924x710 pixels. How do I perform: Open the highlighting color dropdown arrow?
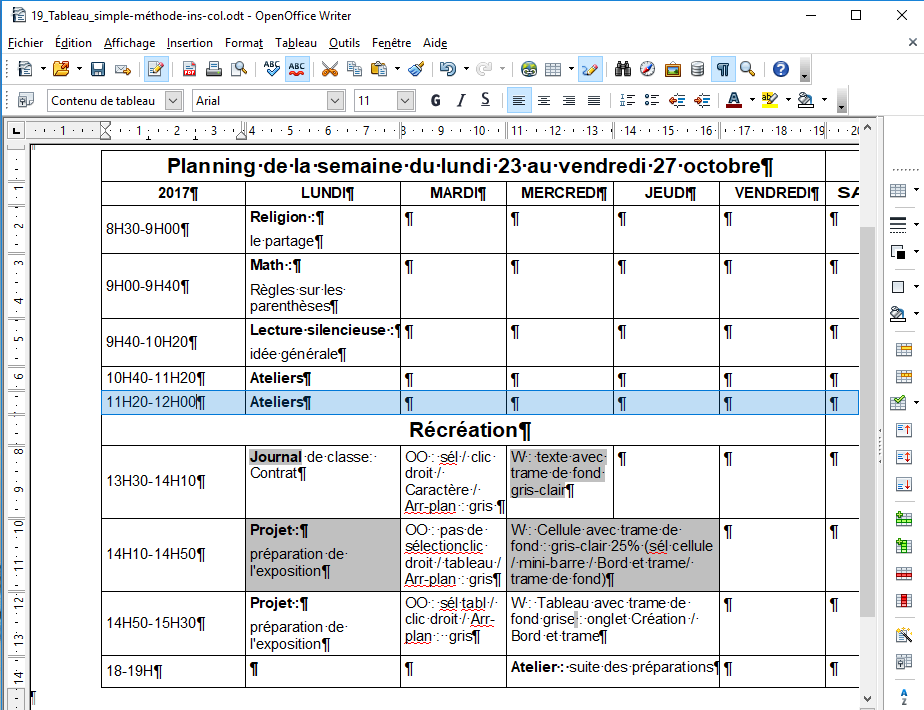pyautogui.click(x=788, y=100)
